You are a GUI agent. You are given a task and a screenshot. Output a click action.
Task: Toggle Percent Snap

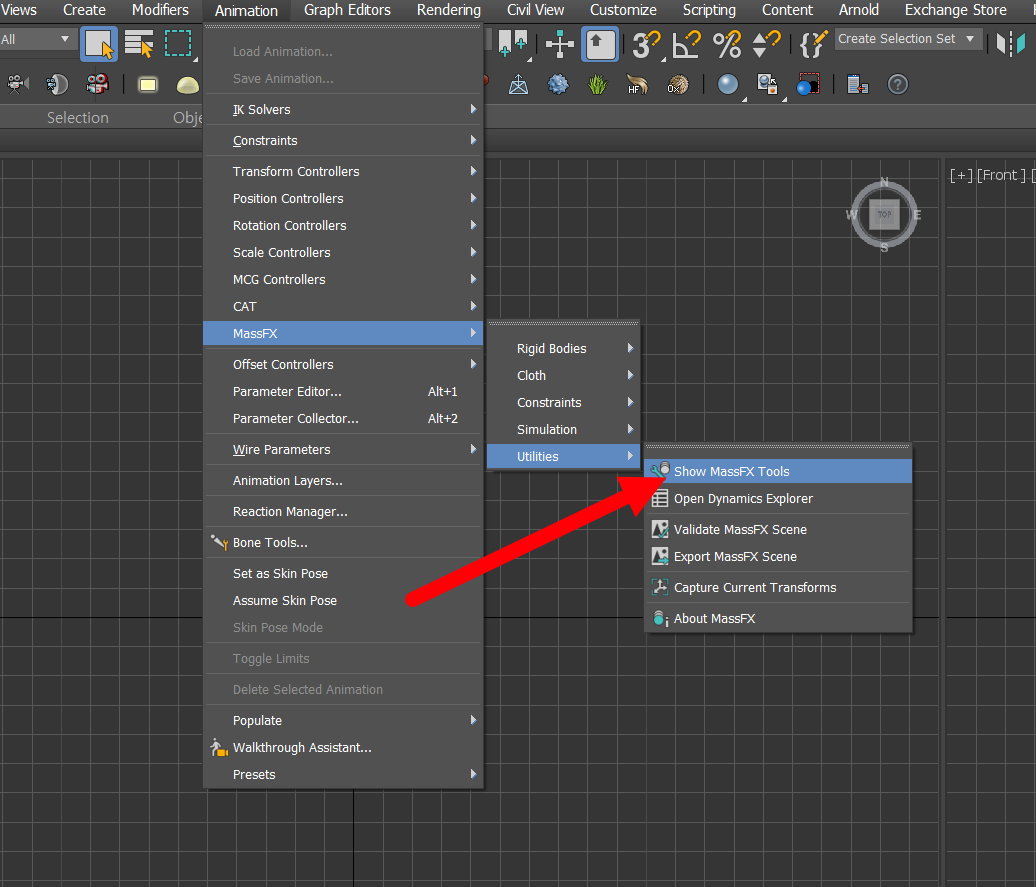click(x=727, y=44)
